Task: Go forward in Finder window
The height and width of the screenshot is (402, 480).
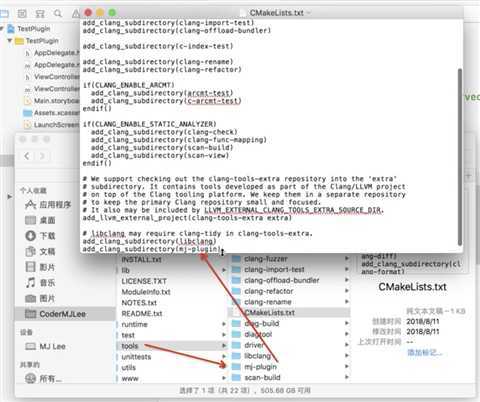Action: click(x=42, y=156)
